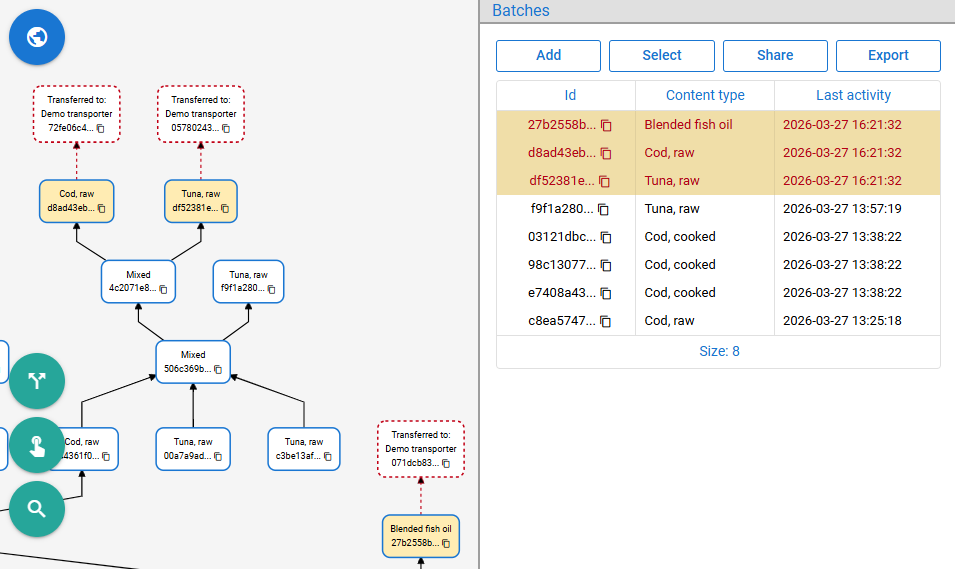Copy id of table row f9f1a280
This screenshot has height=569, width=955.
603,209
